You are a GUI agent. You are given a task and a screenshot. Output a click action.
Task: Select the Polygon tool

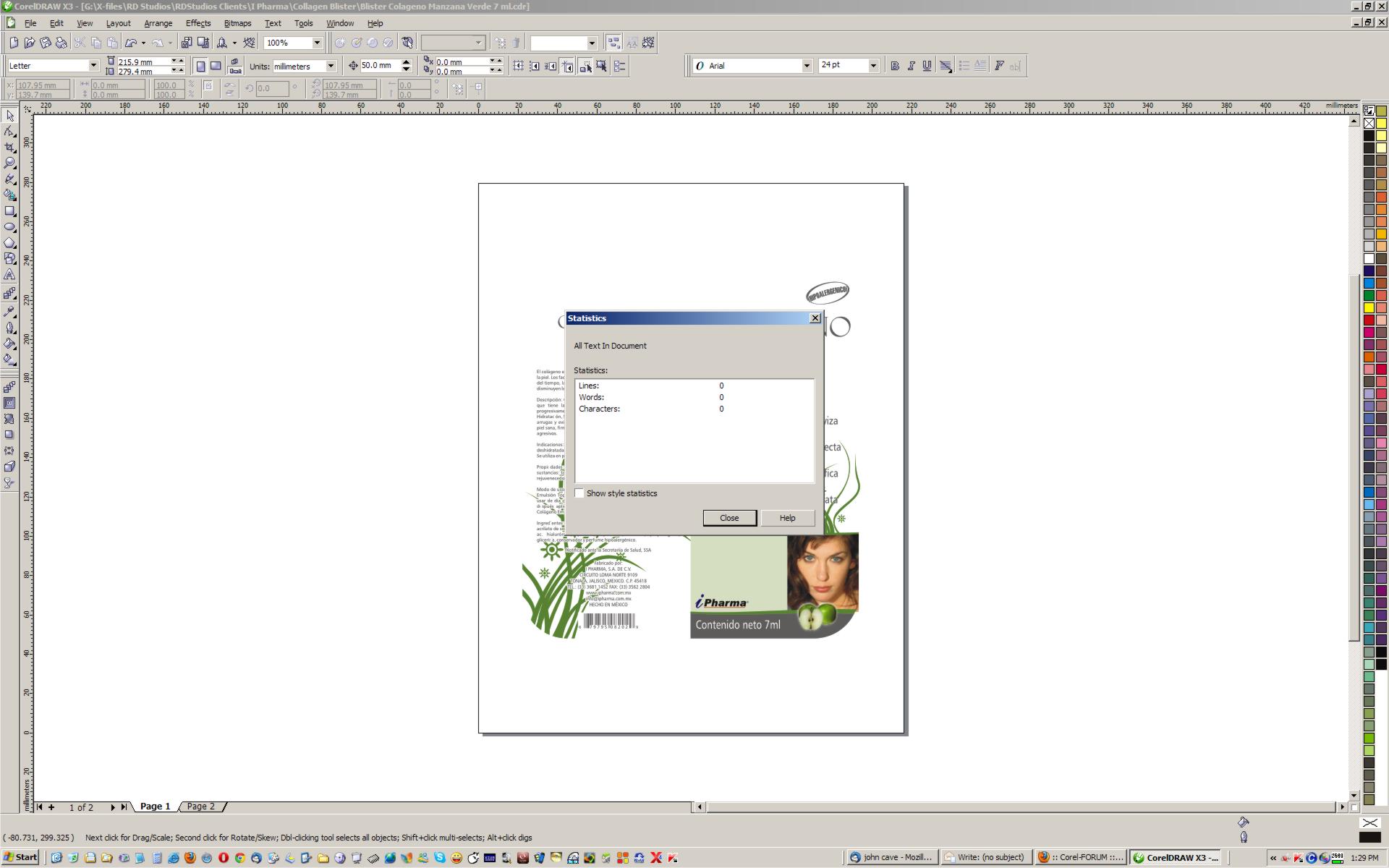9,243
